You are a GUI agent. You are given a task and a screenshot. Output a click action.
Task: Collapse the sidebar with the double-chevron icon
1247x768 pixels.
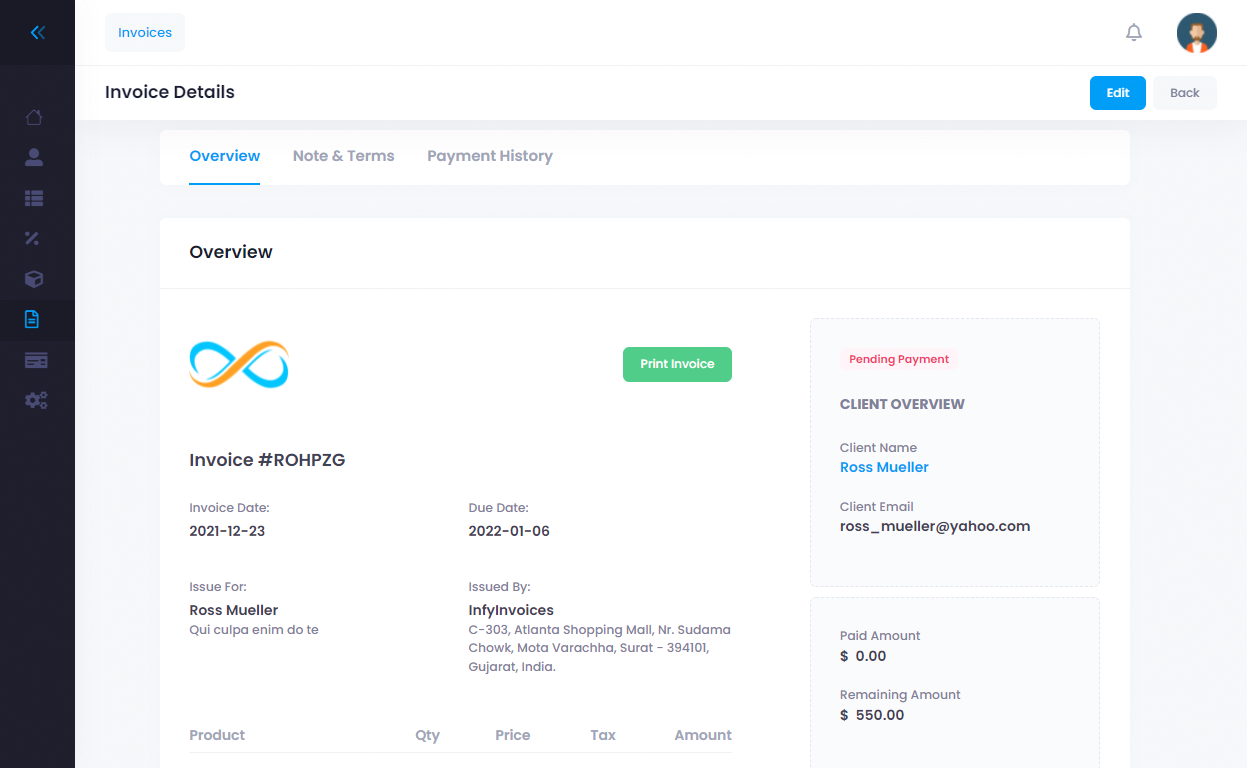point(37,32)
